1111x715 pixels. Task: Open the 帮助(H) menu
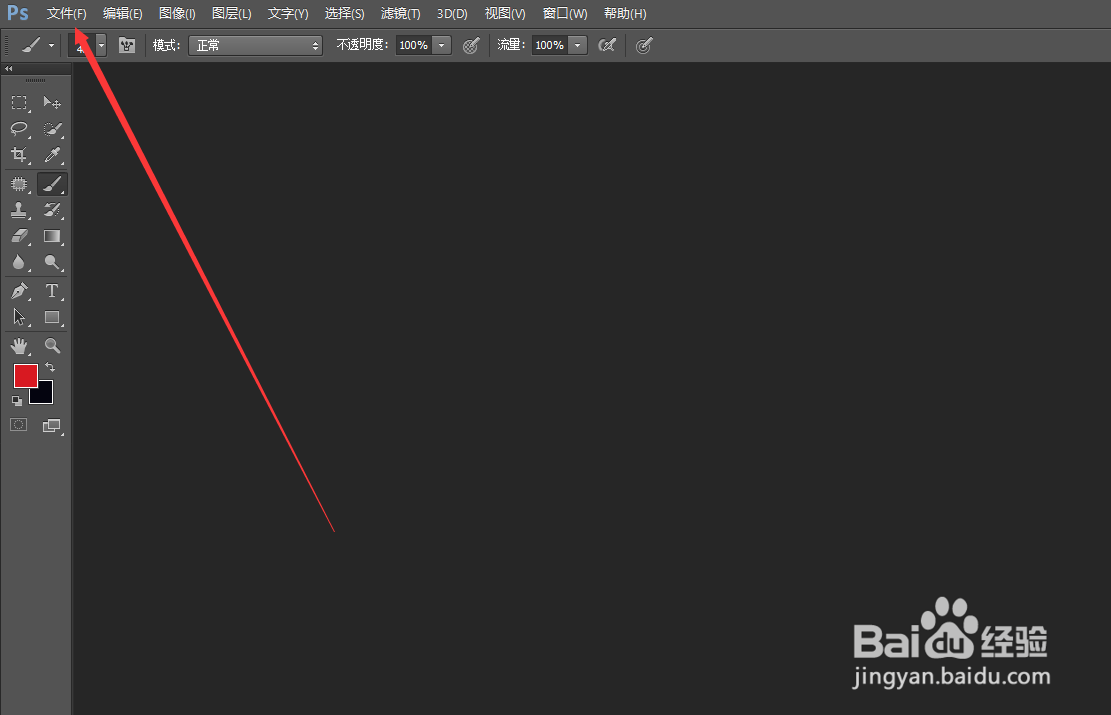[x=625, y=13]
